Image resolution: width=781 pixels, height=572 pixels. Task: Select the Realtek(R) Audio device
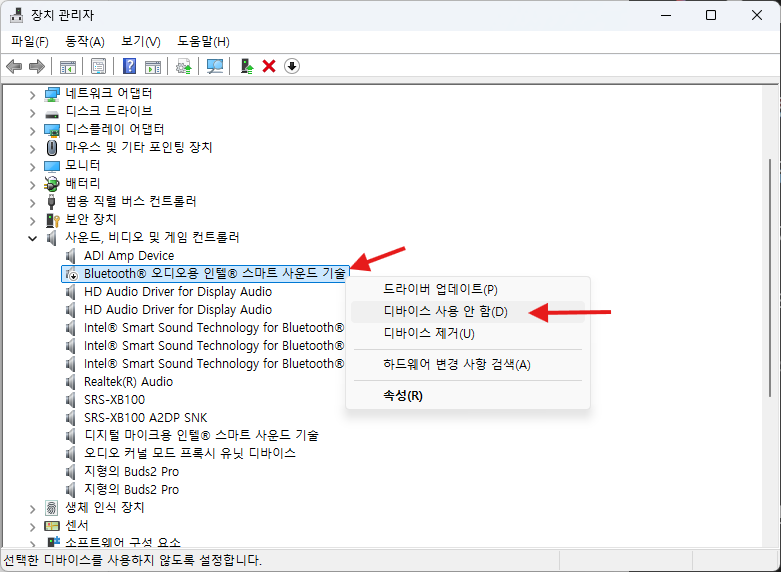pyautogui.click(x=129, y=382)
